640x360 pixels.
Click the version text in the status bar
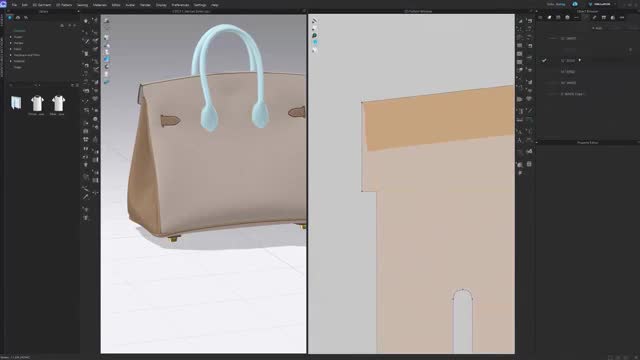coord(16,358)
